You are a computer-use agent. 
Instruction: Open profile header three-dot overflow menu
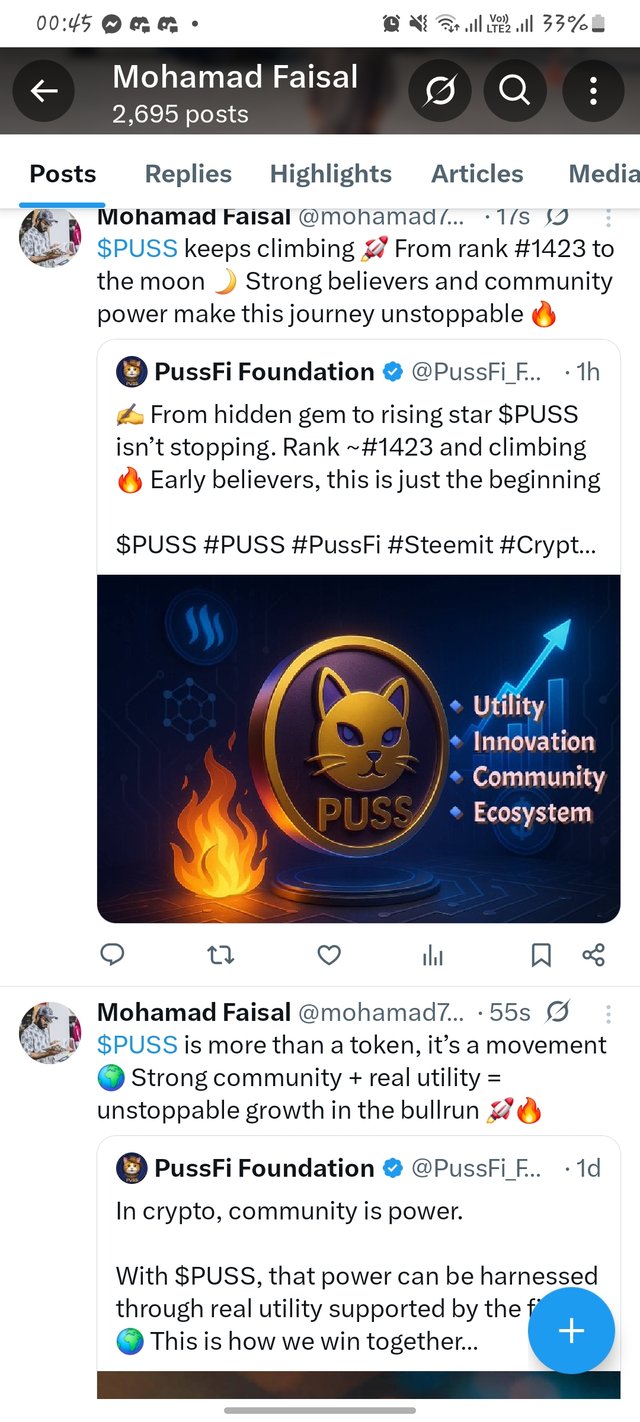point(593,92)
